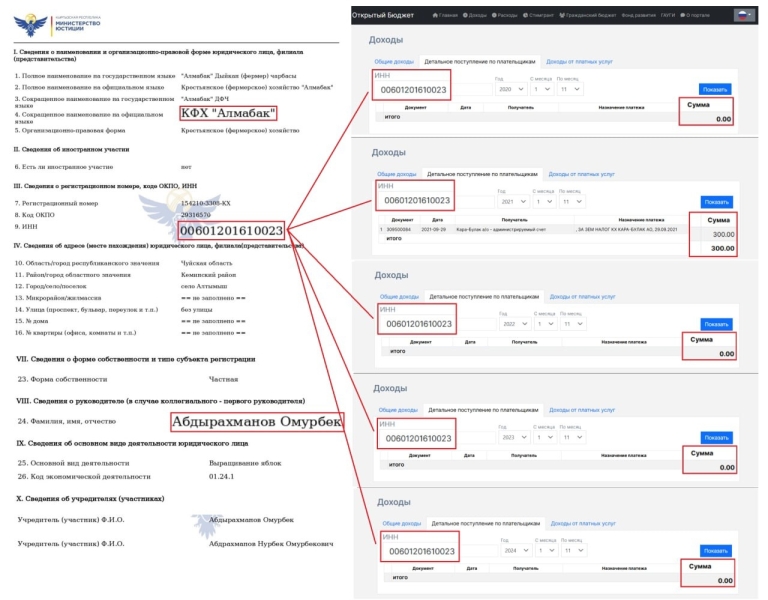This screenshot has width=768, height=600.
Task: Open По месяц dropdown in the 2023 panel
Action: click(x=573, y=437)
